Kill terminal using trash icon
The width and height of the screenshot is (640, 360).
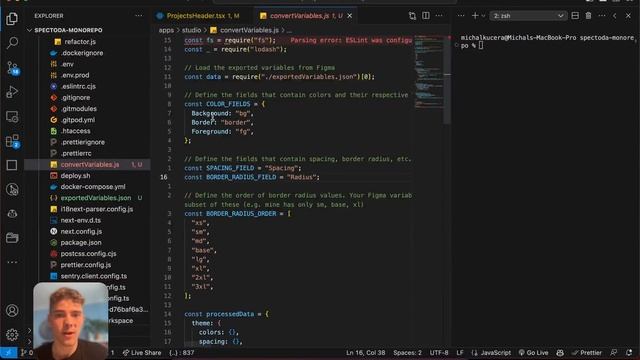[588, 16]
